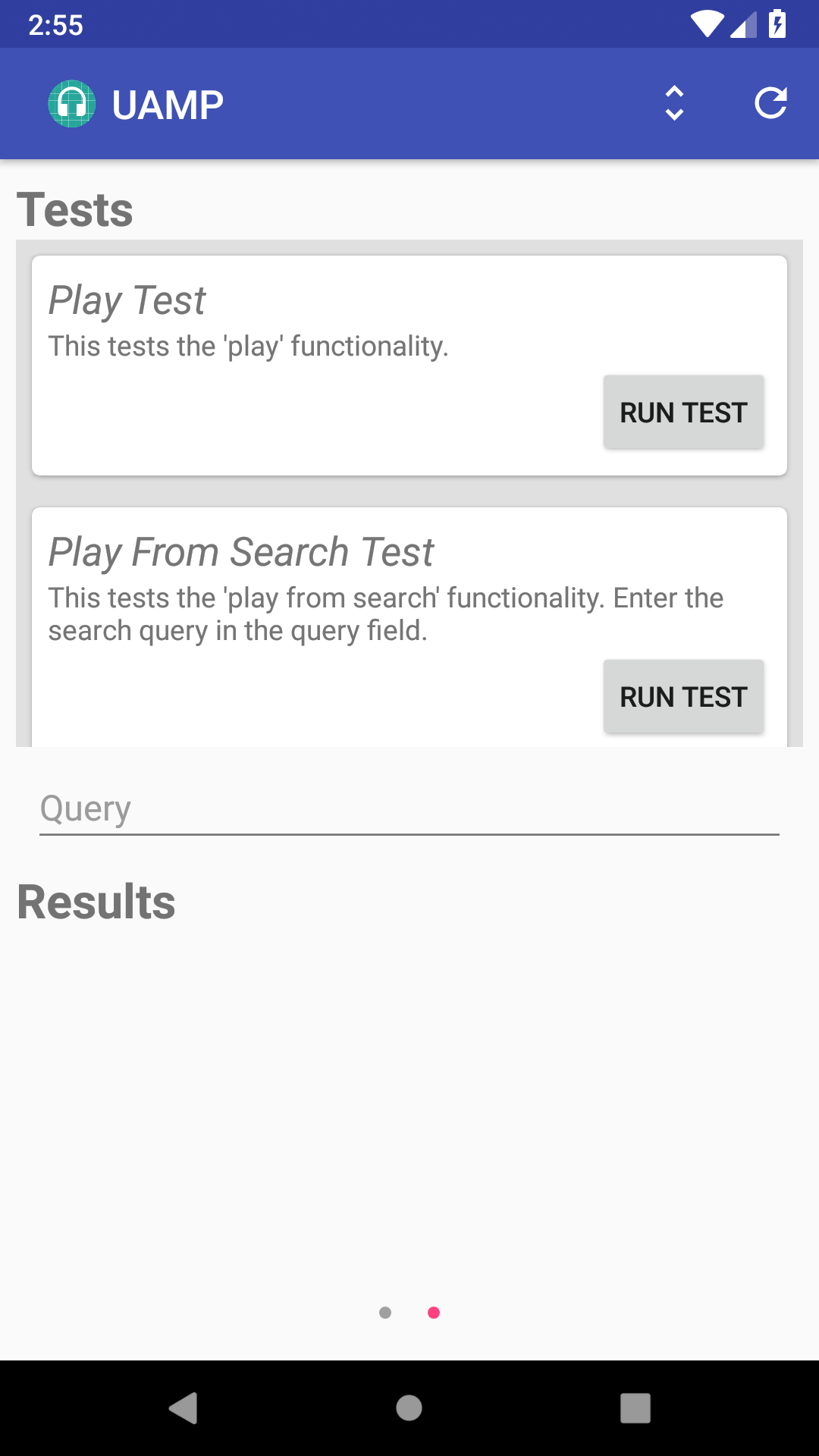Tap the cellular signal icon
This screenshot has width=819, height=1456.
click(743, 25)
